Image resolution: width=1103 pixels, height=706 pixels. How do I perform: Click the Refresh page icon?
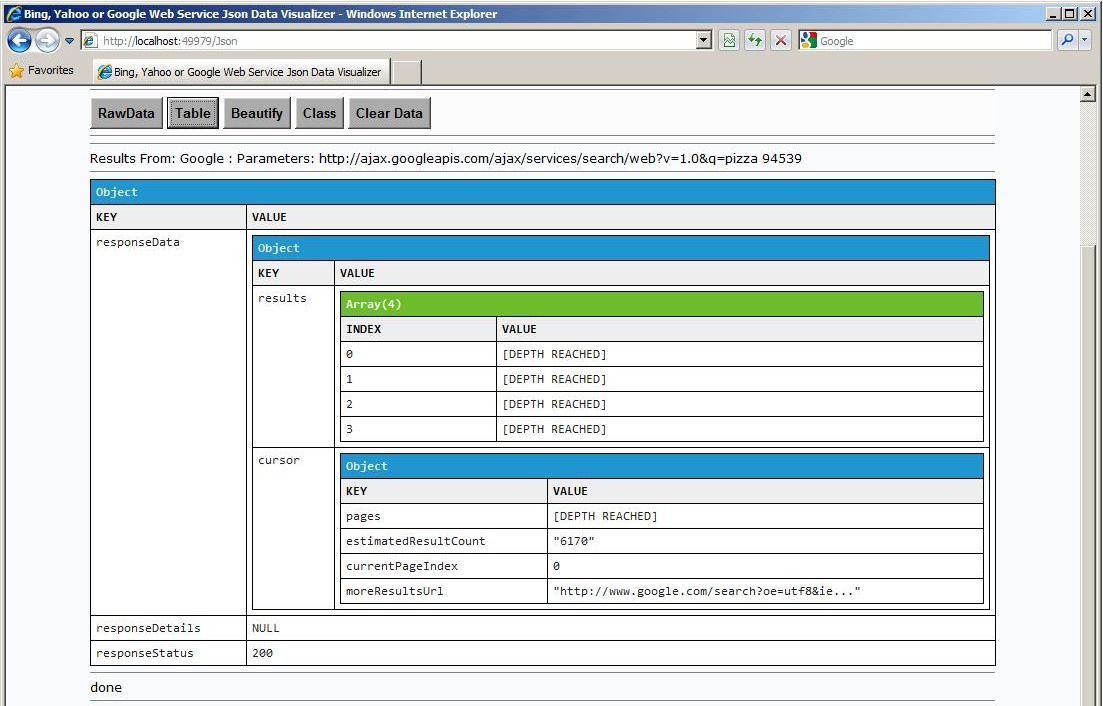(755, 41)
